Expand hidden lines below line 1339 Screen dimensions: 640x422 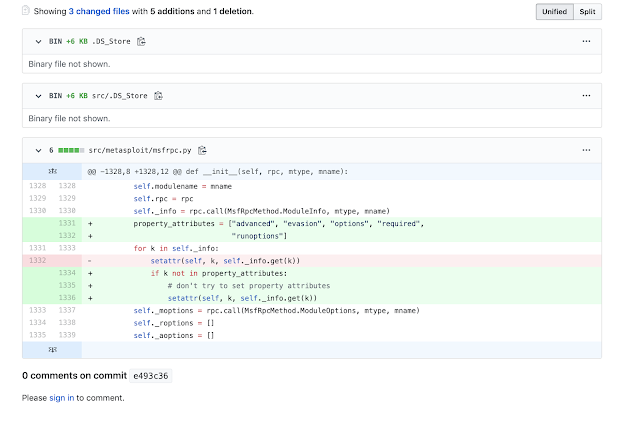pos(52,350)
